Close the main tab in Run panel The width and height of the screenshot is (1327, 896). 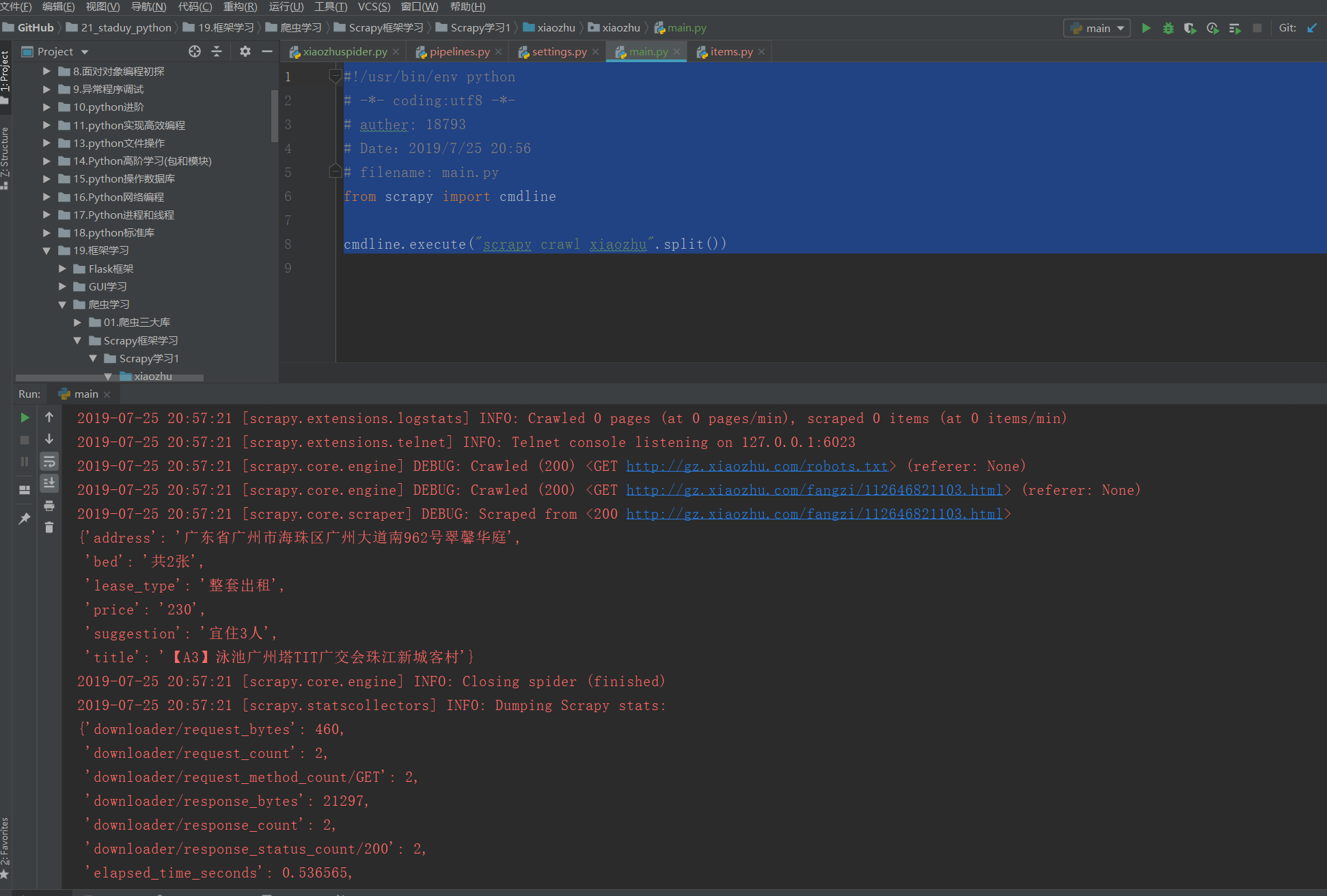[107, 394]
